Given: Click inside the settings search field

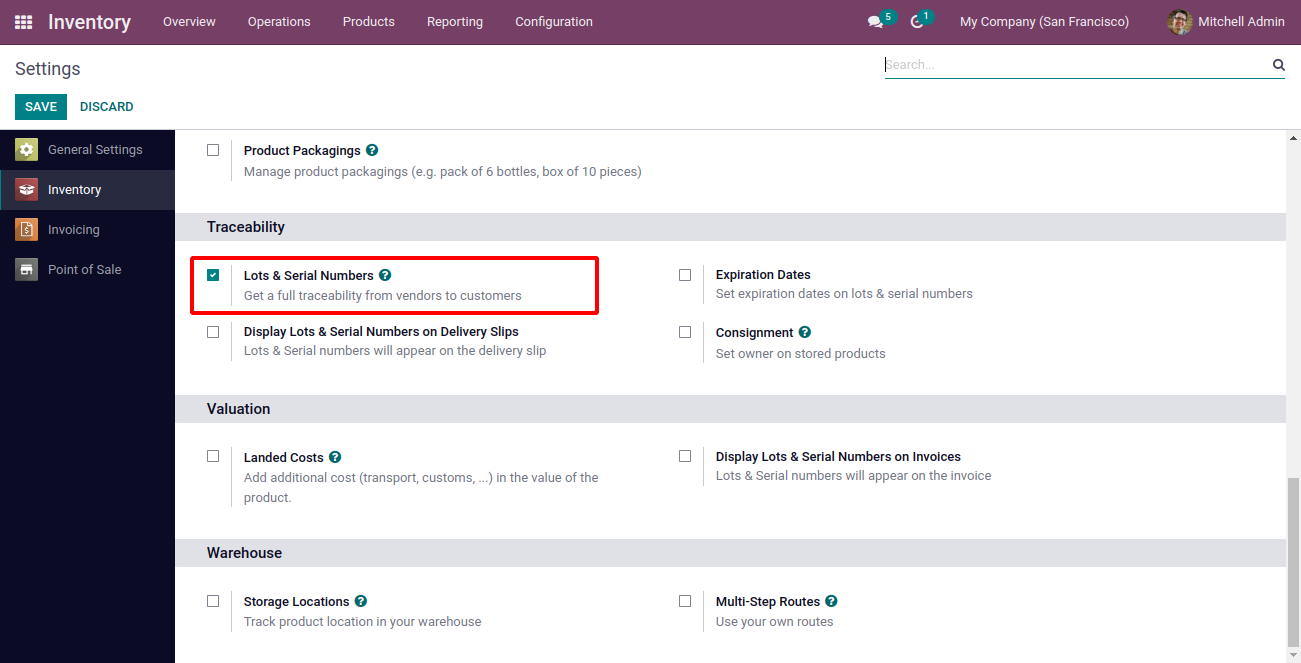Looking at the screenshot, I should 1075,65.
